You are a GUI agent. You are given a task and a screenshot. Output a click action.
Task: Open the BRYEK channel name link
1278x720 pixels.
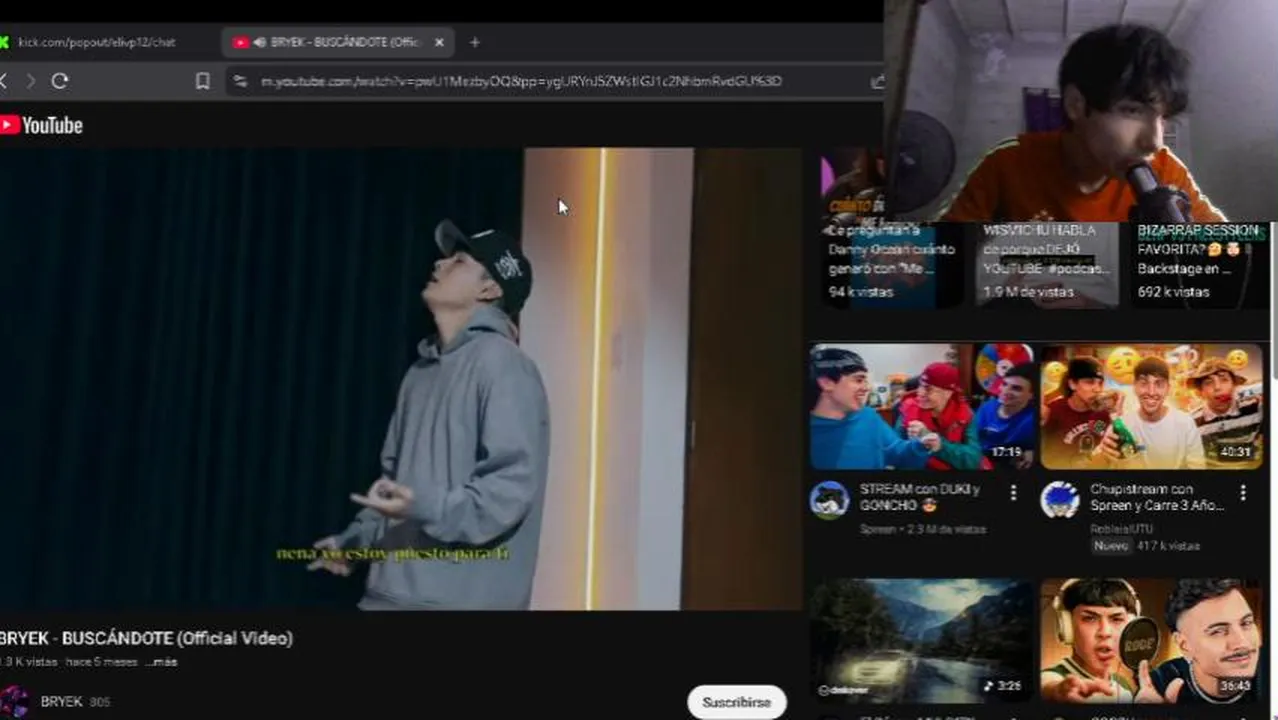pos(61,702)
